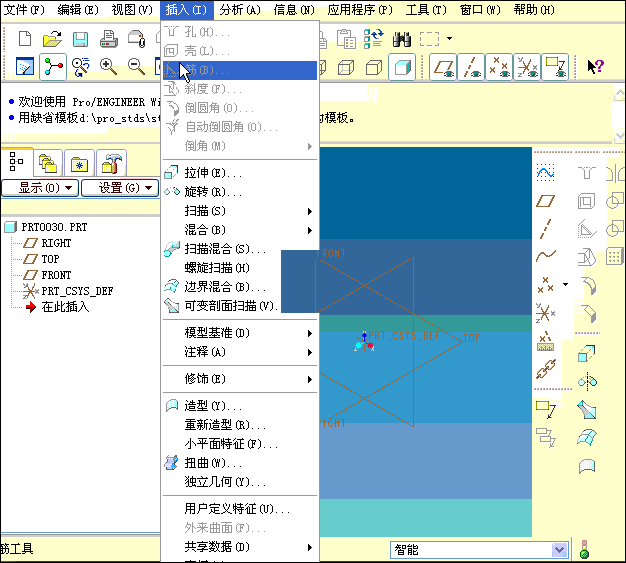Choose 造型(Y) style from menu
626x563 pixels.
click(x=240, y=406)
